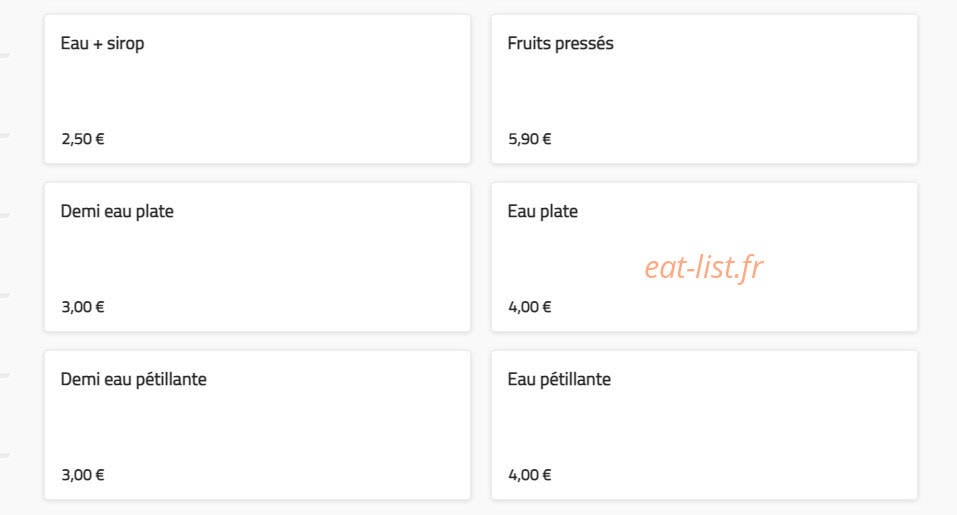The height and width of the screenshot is (515, 957).
Task: Click the euro sign on the Fruits pressés price
Action: coord(547,139)
